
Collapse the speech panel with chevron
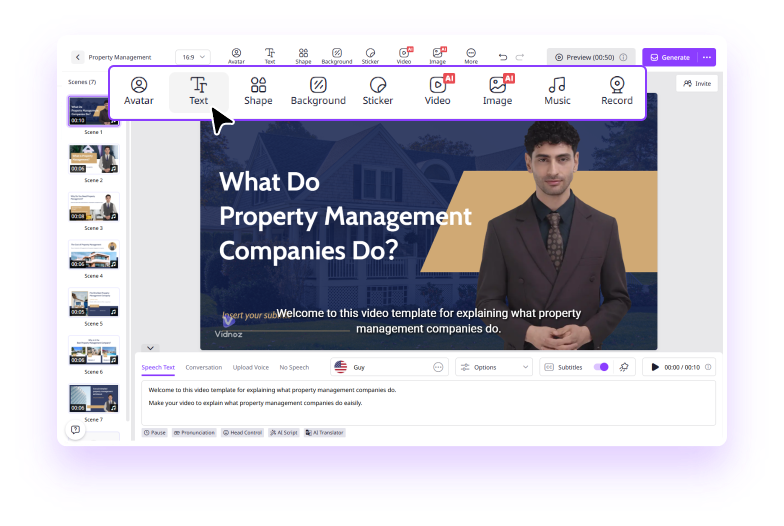(150, 348)
